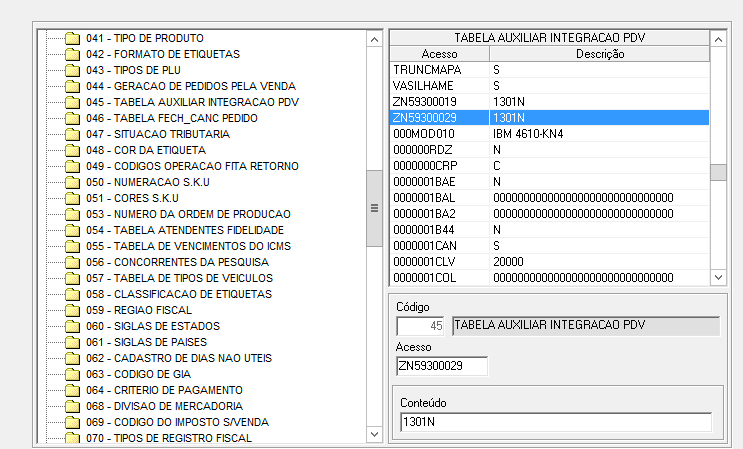Click folder icon of 044 - GERACAO DE PEDIDOS
The height and width of the screenshot is (449, 743).
72,86
